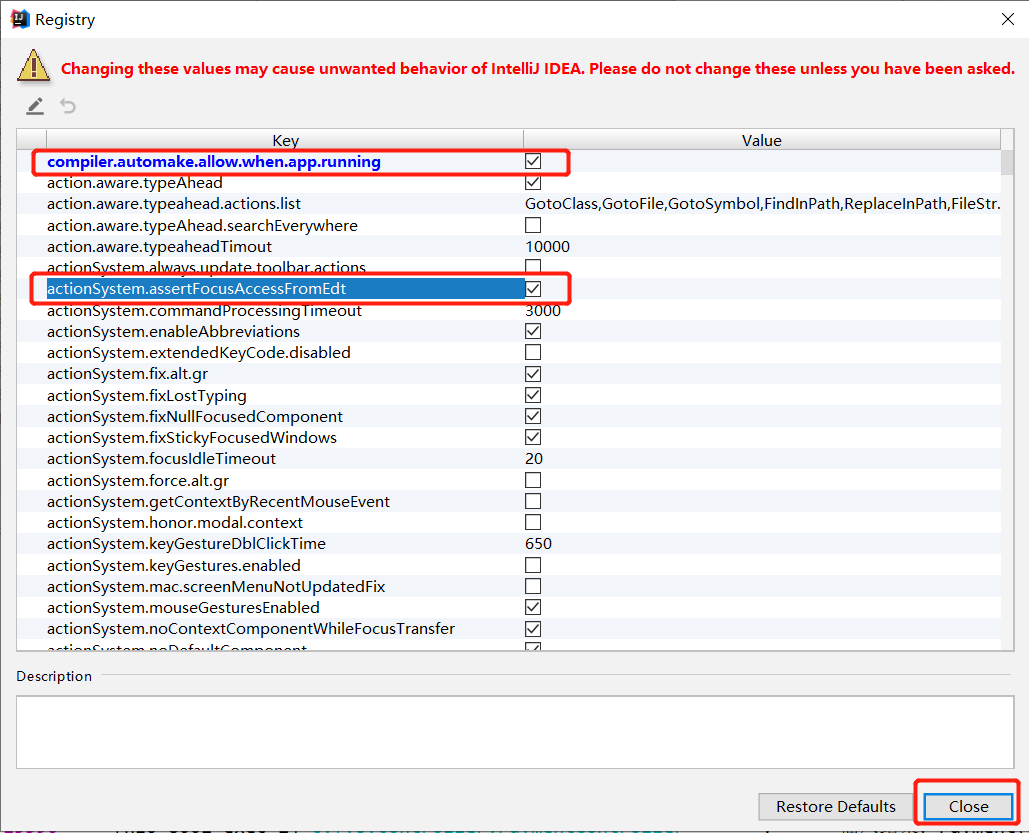This screenshot has height=833, width=1029.
Task: Uncheck actionSystem.fixNullFocusedComponent
Action: tap(533, 416)
